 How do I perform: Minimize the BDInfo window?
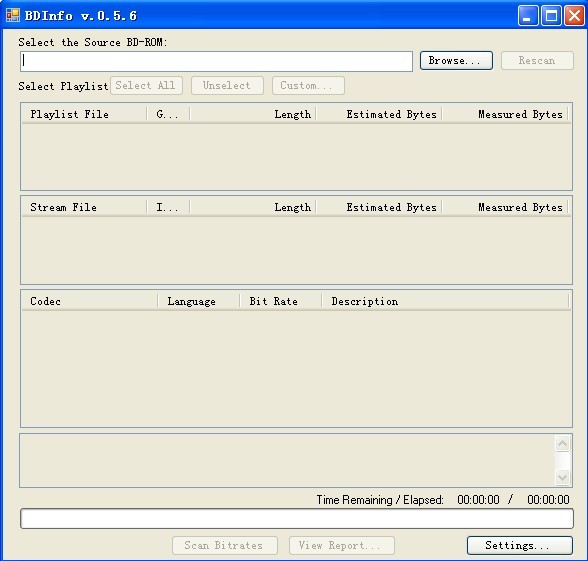click(x=528, y=15)
